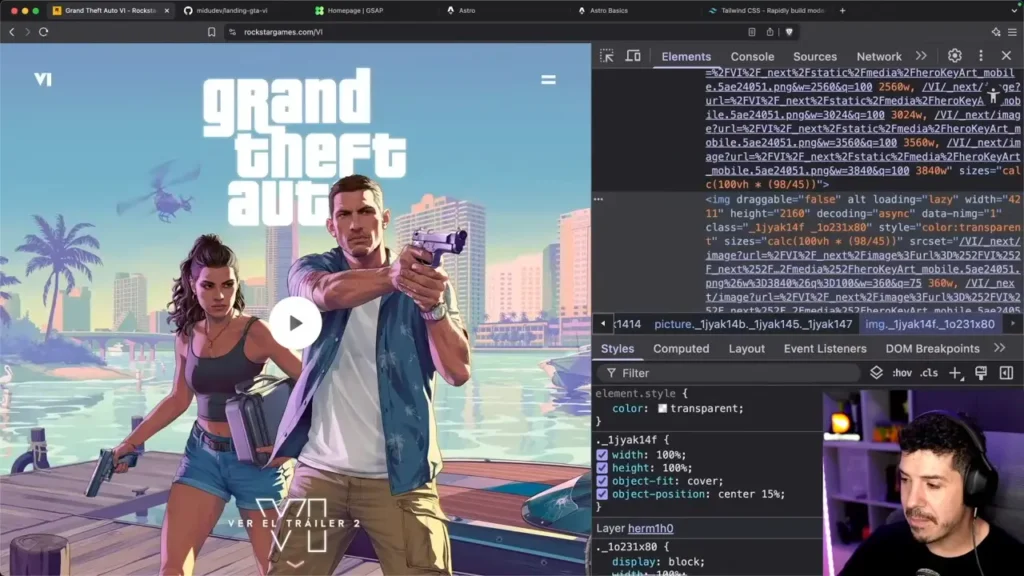Uncheck the width: 100% declaration

click(x=601, y=455)
